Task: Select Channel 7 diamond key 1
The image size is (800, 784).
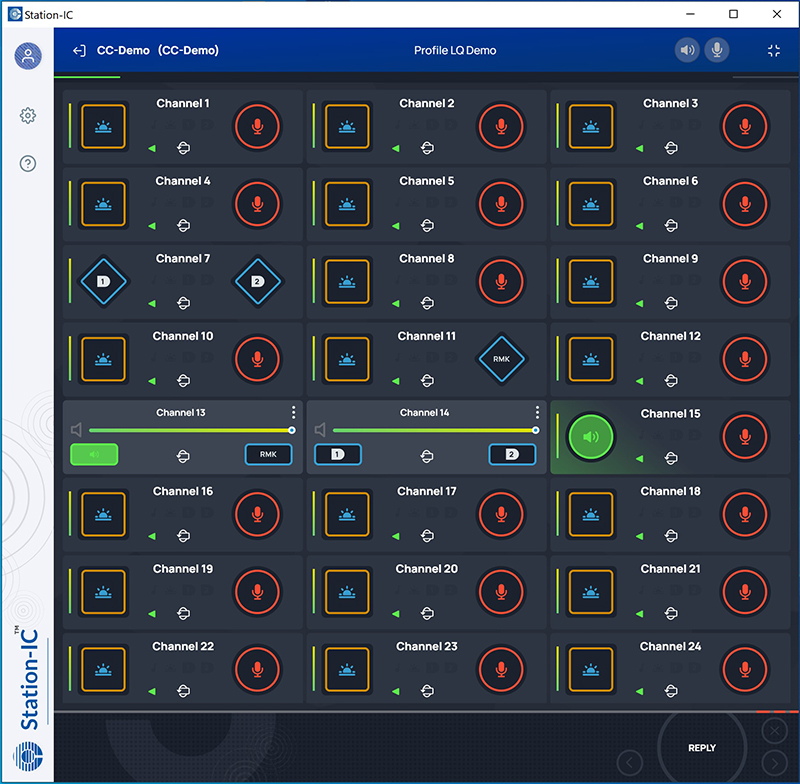Action: tap(104, 282)
